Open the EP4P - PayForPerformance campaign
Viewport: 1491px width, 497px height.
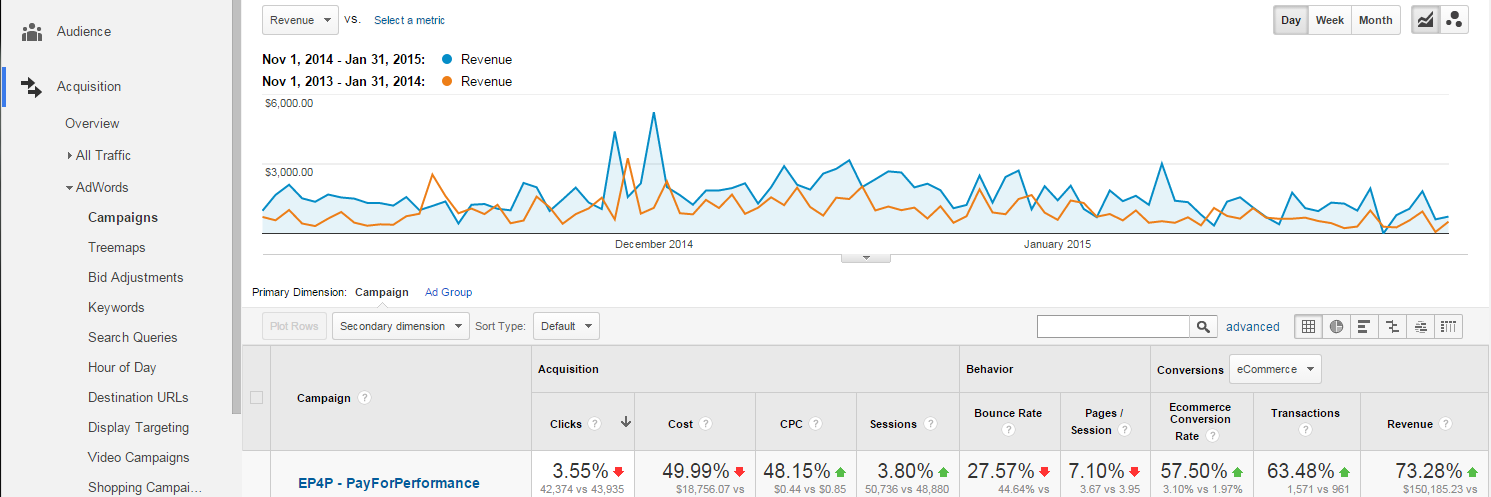click(388, 483)
